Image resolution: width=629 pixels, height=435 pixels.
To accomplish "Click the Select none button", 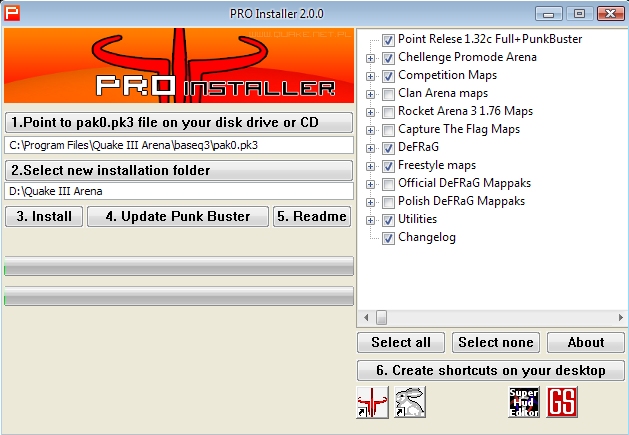I will click(x=496, y=342).
